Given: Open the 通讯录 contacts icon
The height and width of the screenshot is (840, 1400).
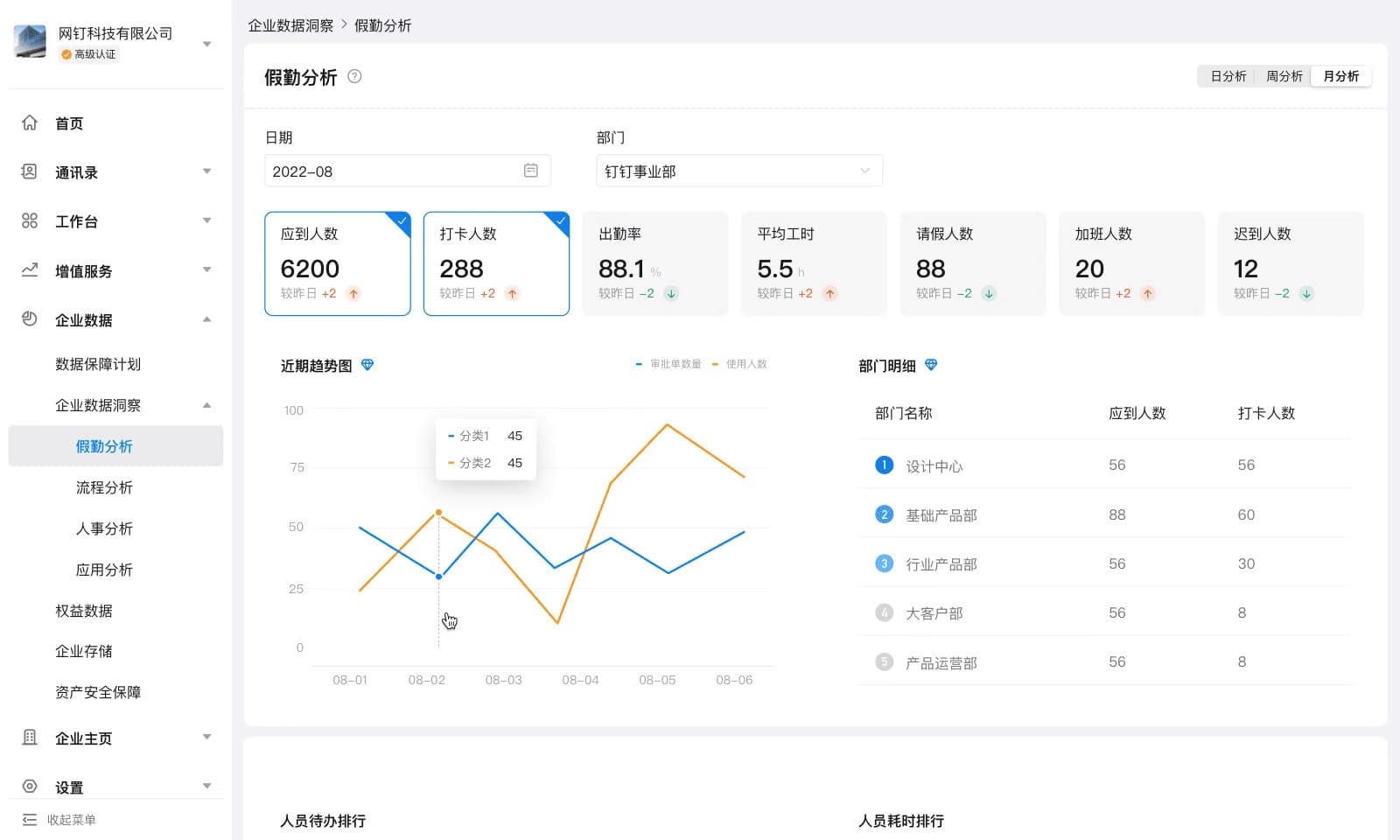Looking at the screenshot, I should [x=31, y=172].
